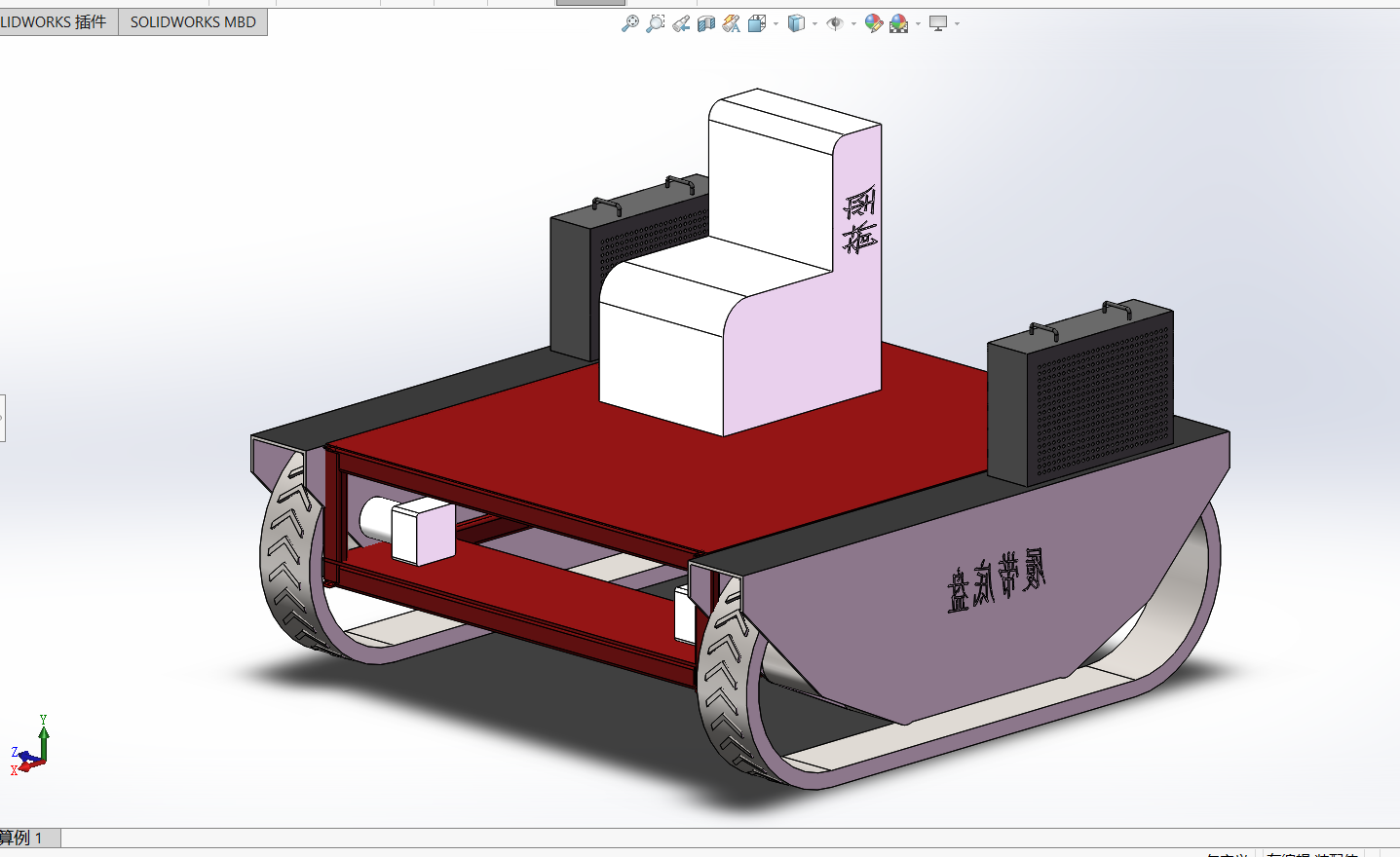
Task: Open the Hide/Show Items dropdown arrow
Action: (x=853, y=23)
